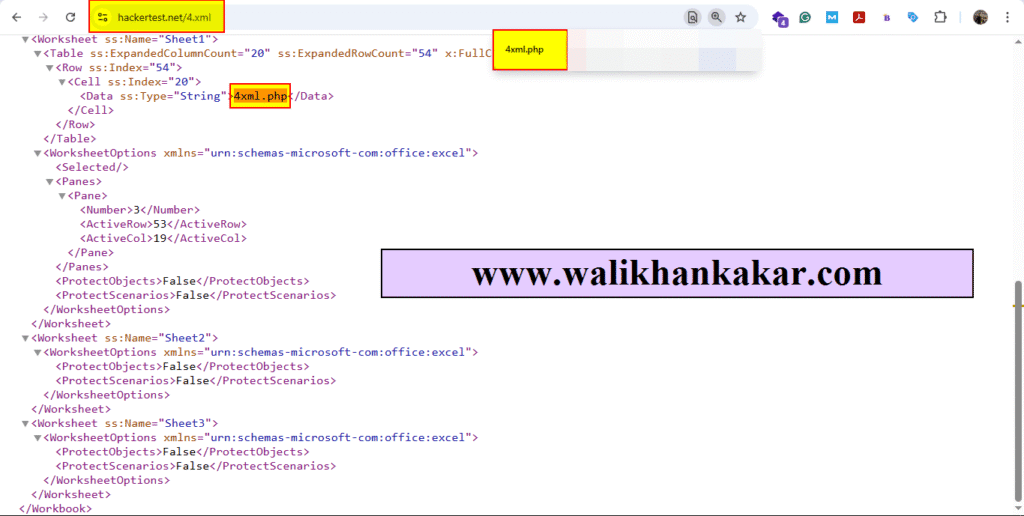Image resolution: width=1024 pixels, height=516 pixels.
Task: Collapse the Worksheet Sheet1 node
Action: point(25,39)
